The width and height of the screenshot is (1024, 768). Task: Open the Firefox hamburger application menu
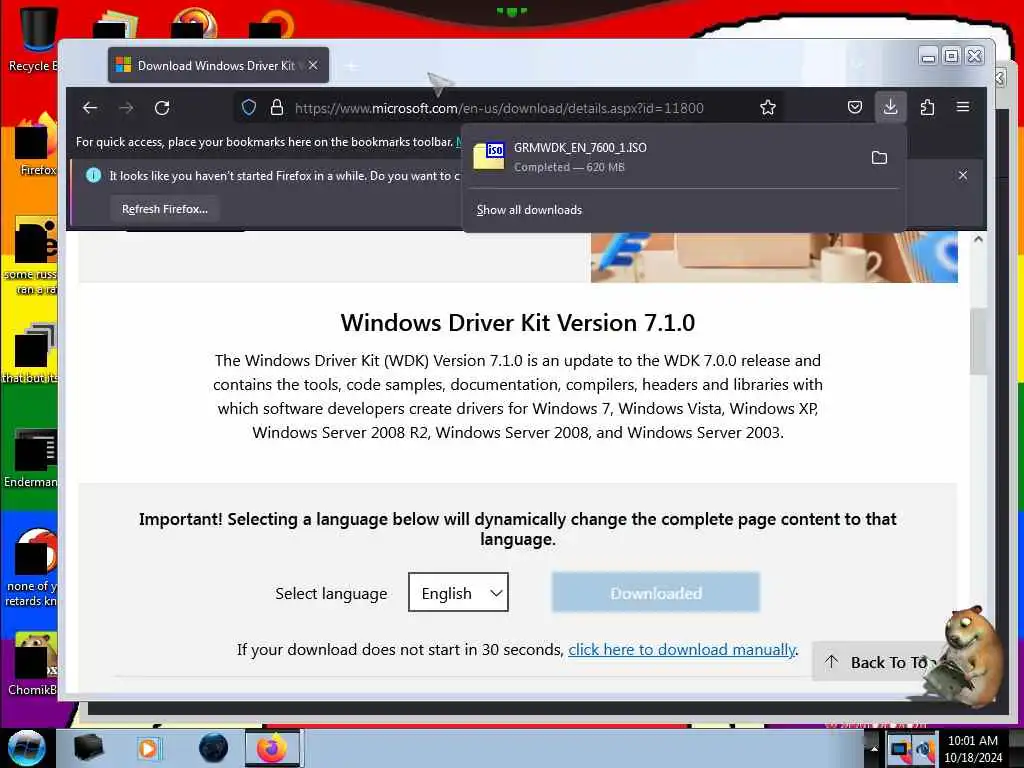click(963, 107)
